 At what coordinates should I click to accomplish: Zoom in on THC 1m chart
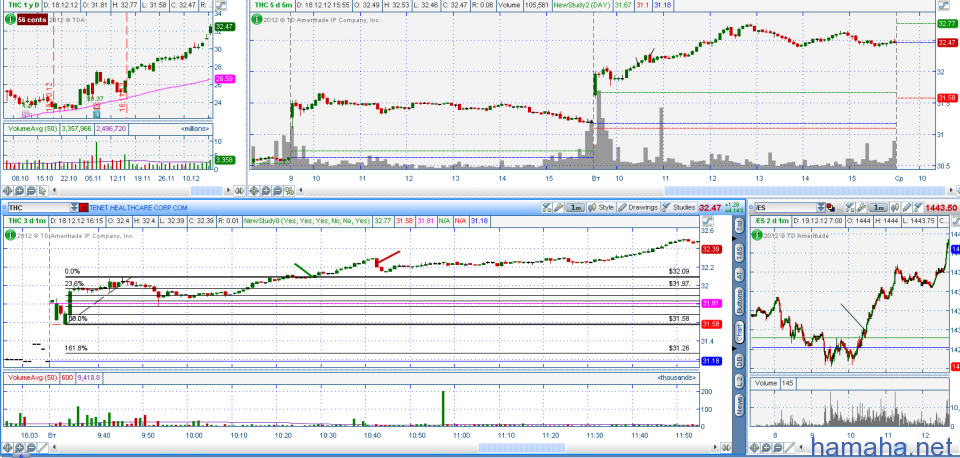point(19,448)
